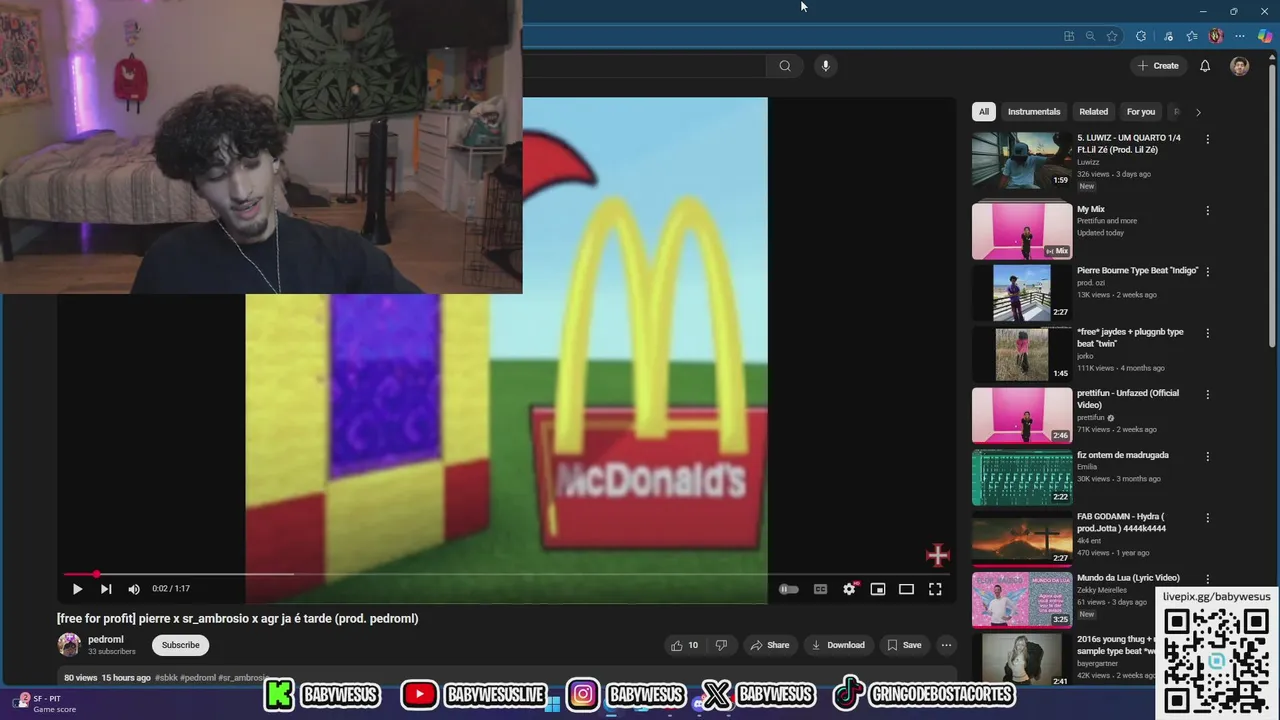Open the My Mix playlist thumbnail
This screenshot has width=1280, height=720.
(1022, 231)
